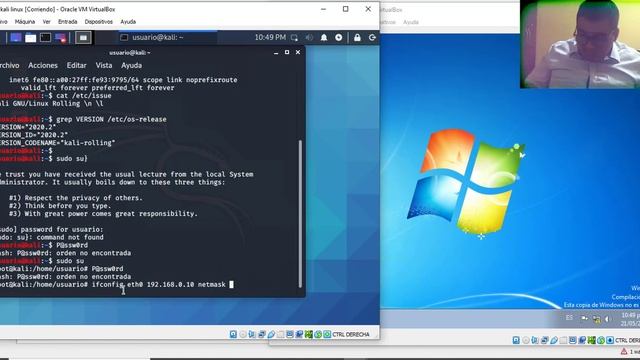
Task: Click the display indicator in Windows 7 VM status bar
Action: [573, 340]
